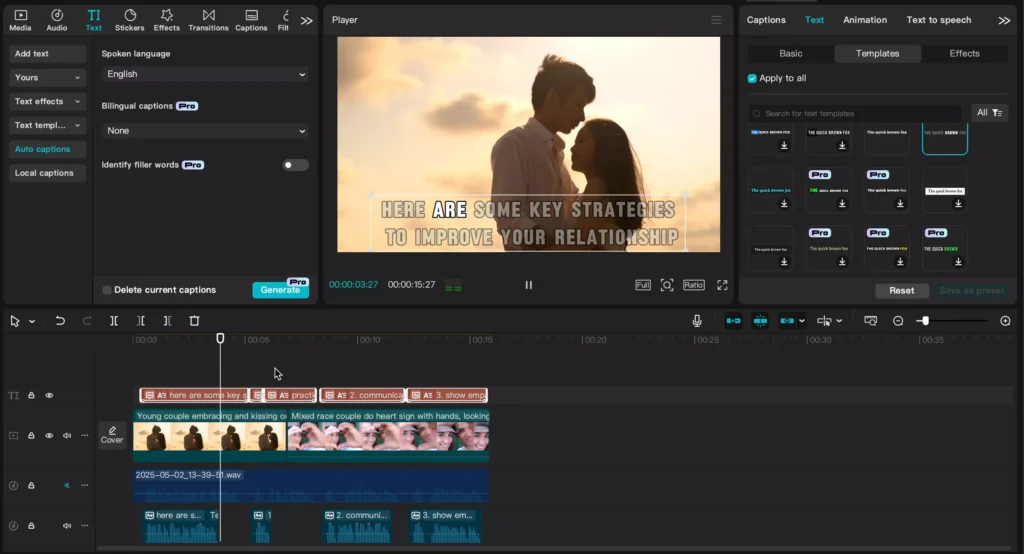Delete the selected clip with trash icon
Viewport: 1024px width, 554px height.
pos(194,321)
